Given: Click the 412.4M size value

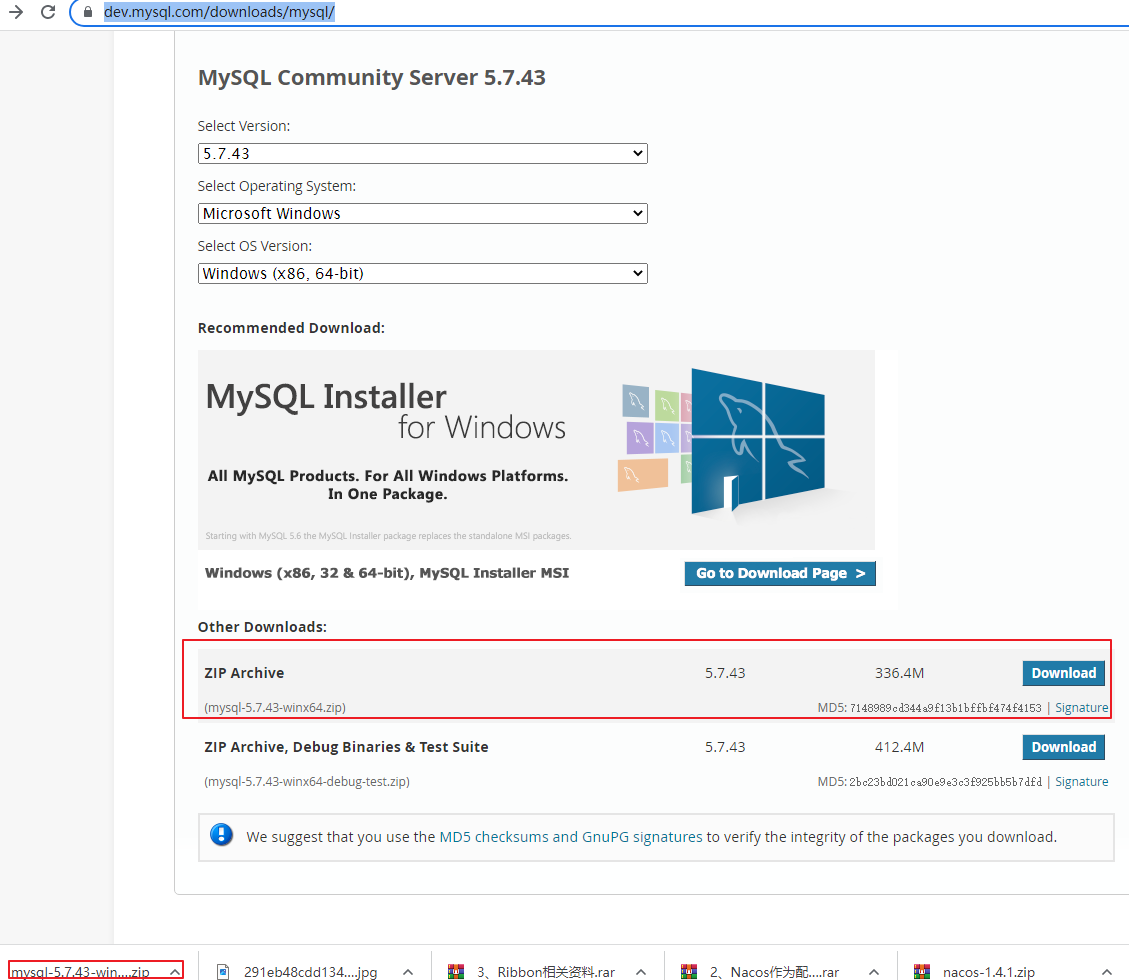Looking at the screenshot, I should click(x=899, y=747).
